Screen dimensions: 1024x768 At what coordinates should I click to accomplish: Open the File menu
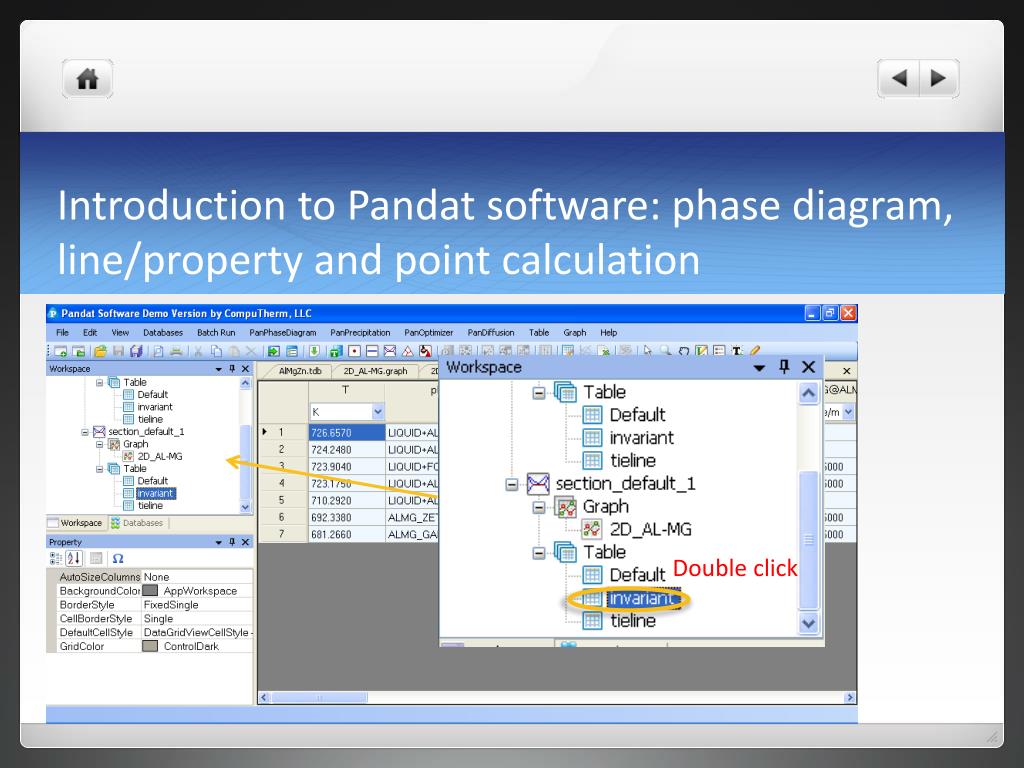tap(62, 332)
